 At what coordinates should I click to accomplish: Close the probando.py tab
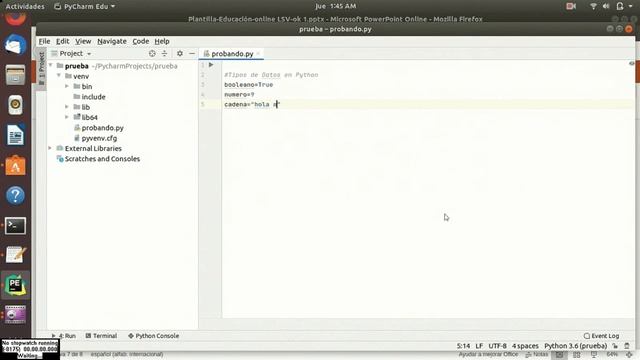pos(258,53)
